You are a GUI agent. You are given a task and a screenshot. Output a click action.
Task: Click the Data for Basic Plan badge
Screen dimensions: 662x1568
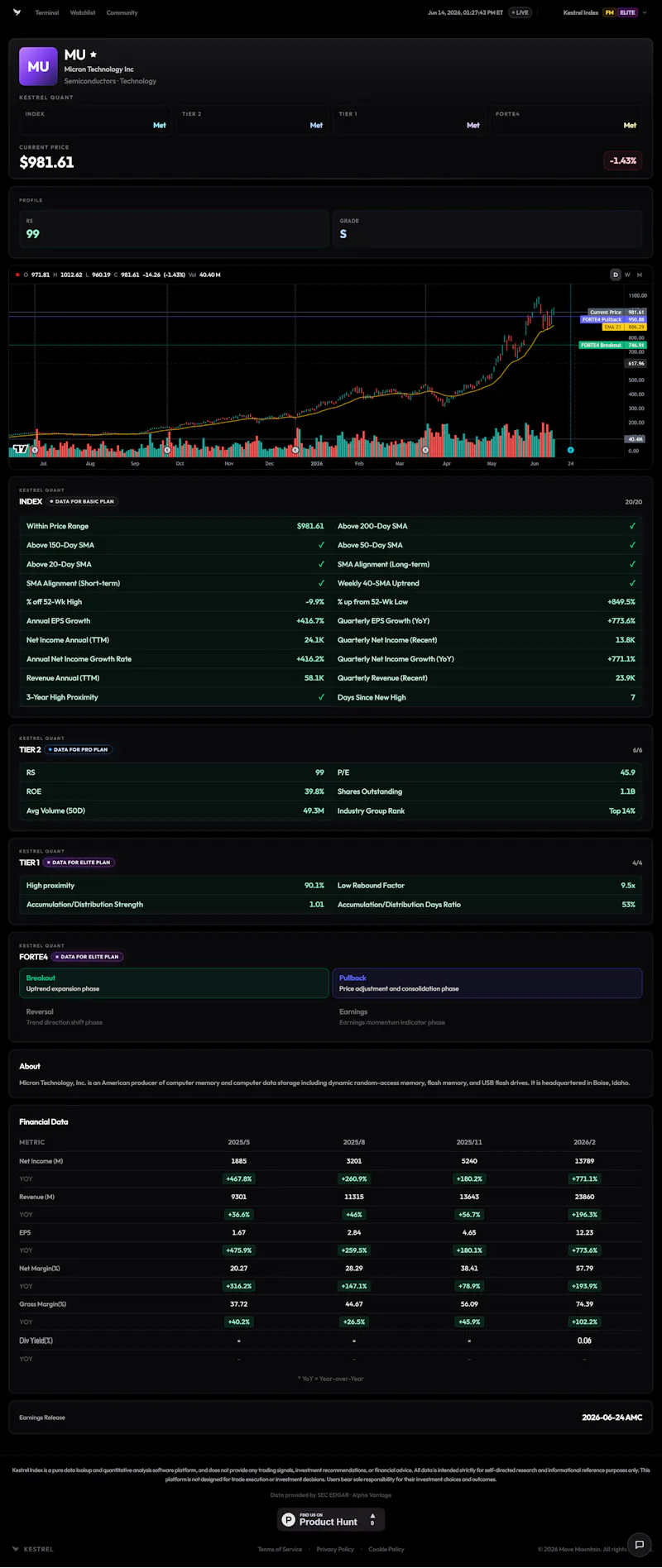[82, 501]
